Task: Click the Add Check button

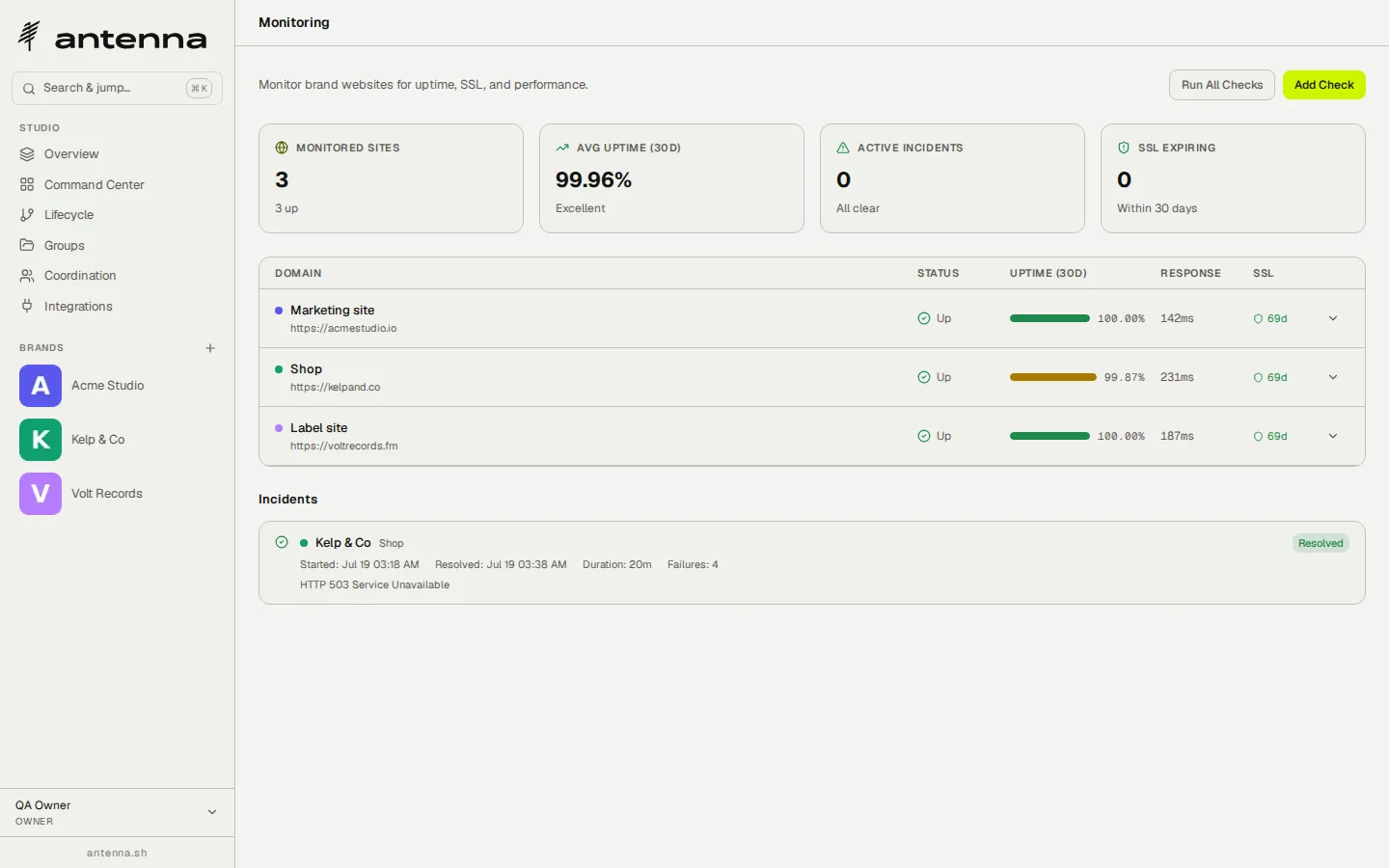Action: point(1324,85)
